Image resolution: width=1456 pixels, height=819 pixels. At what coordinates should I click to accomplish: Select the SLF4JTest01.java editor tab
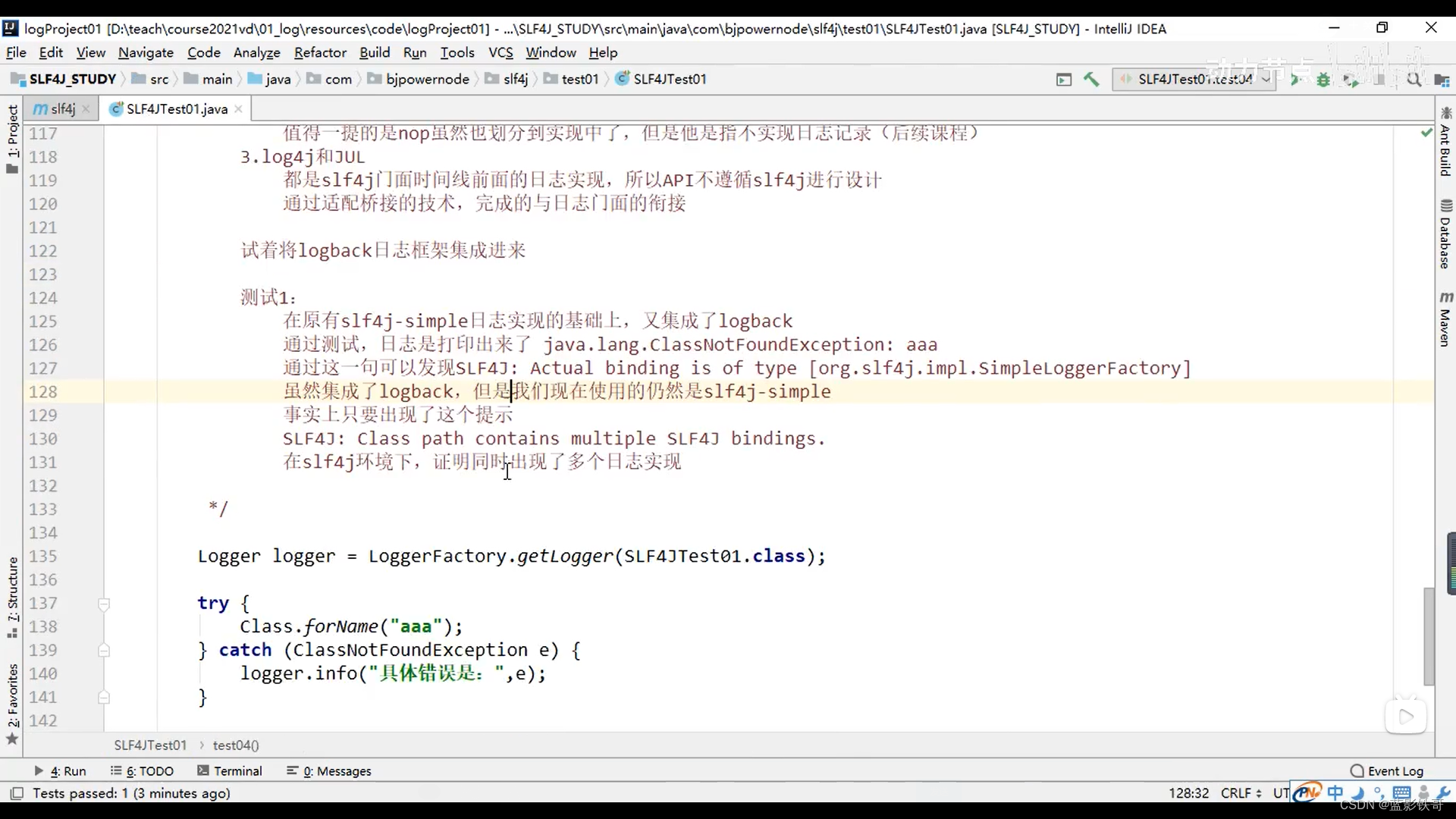click(176, 109)
